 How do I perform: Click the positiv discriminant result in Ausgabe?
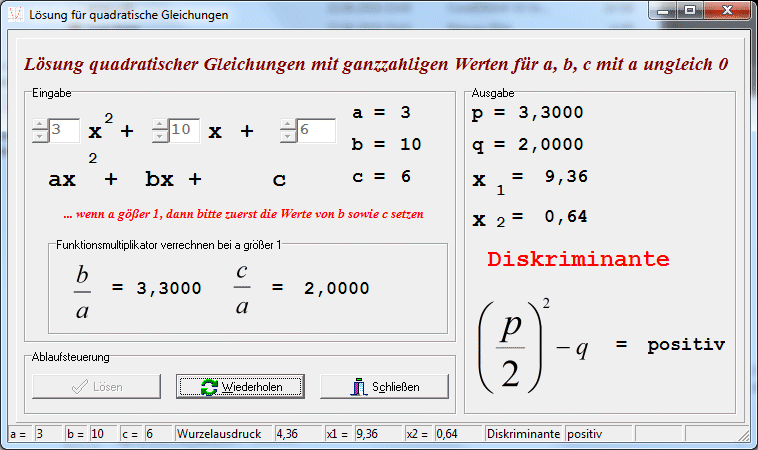tap(686, 345)
